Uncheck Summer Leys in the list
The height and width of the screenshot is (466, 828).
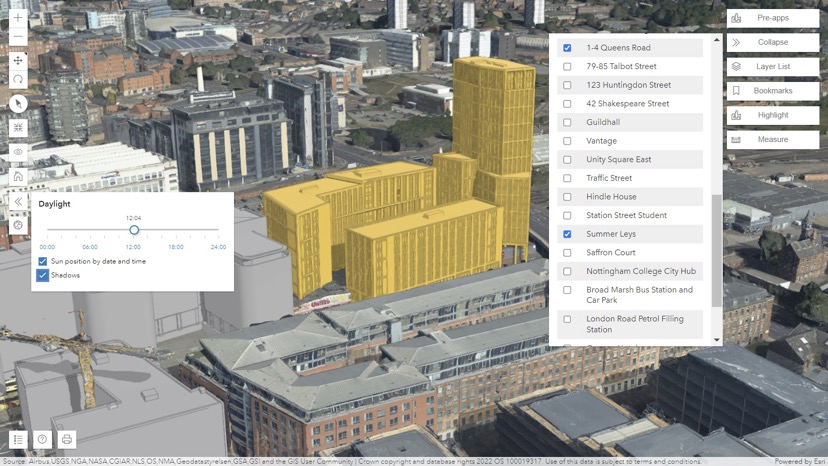coord(567,234)
